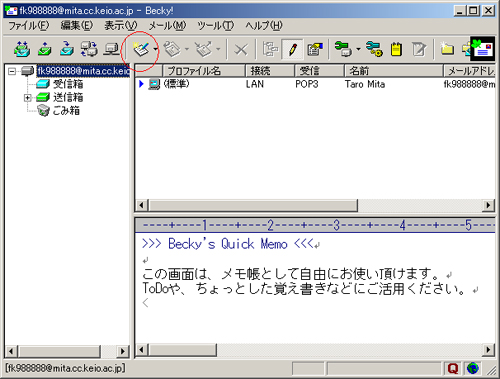Click the compose new mail icon
Image resolution: width=500 pixels, height=379 pixels.
pos(141,50)
